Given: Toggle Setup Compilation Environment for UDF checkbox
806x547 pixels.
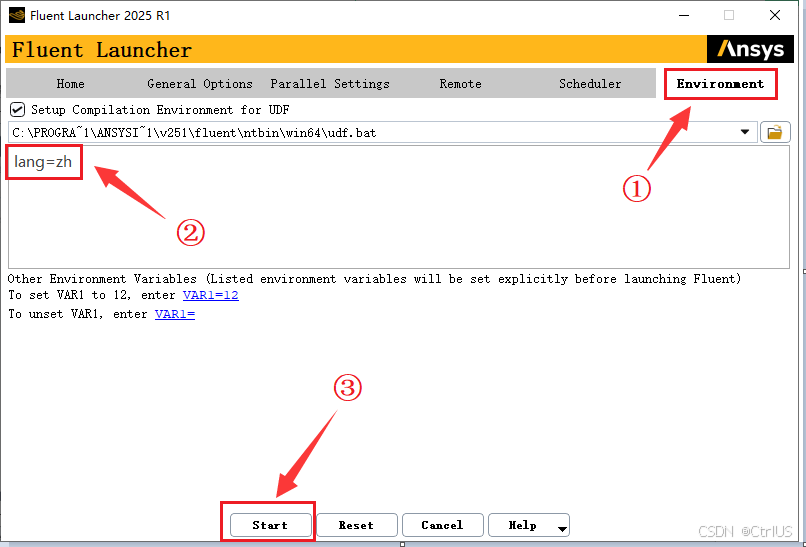Looking at the screenshot, I should click(x=17, y=110).
